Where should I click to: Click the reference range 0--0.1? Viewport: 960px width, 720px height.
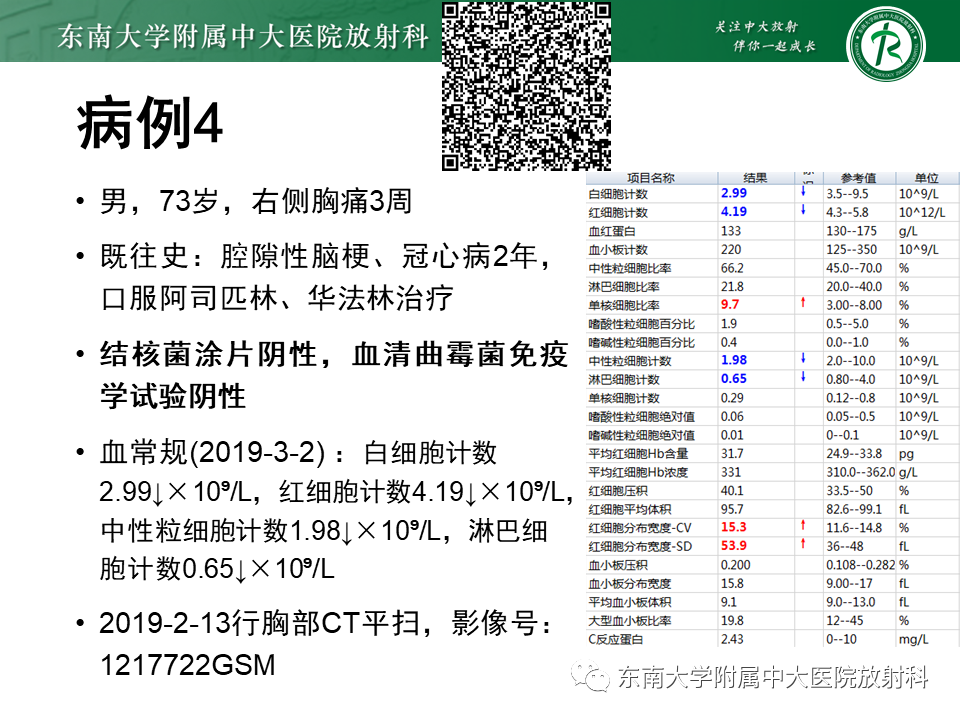pos(842,435)
